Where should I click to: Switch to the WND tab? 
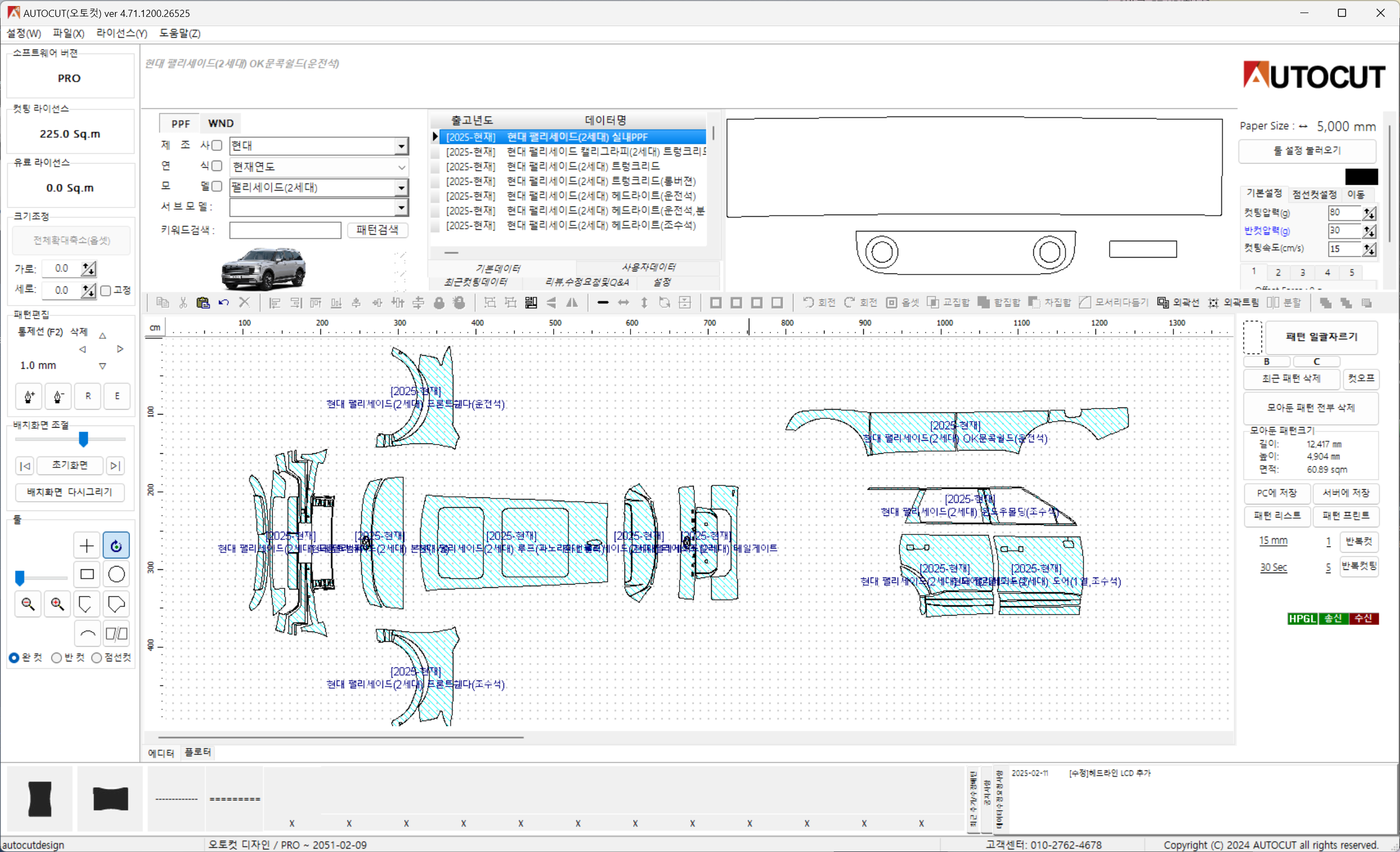pyautogui.click(x=221, y=123)
